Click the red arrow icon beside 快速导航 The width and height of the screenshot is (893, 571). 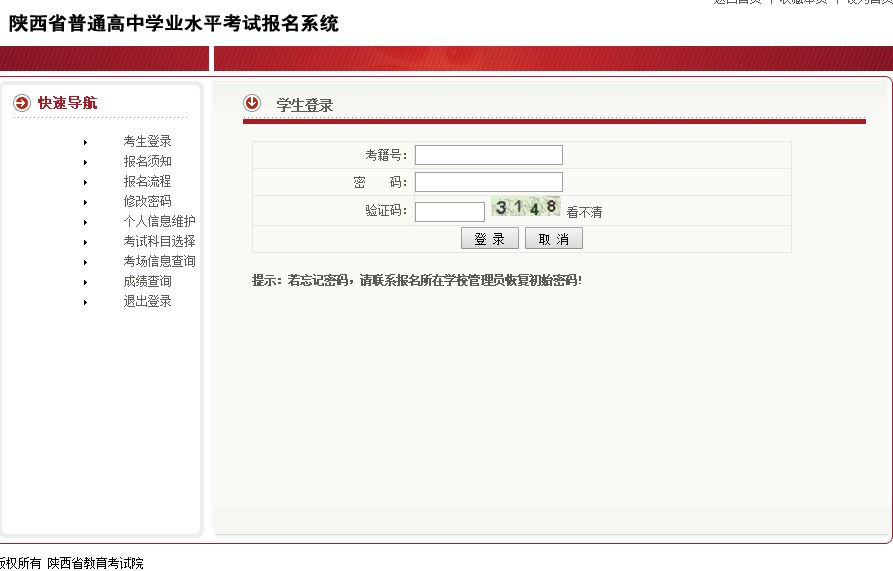point(22,103)
